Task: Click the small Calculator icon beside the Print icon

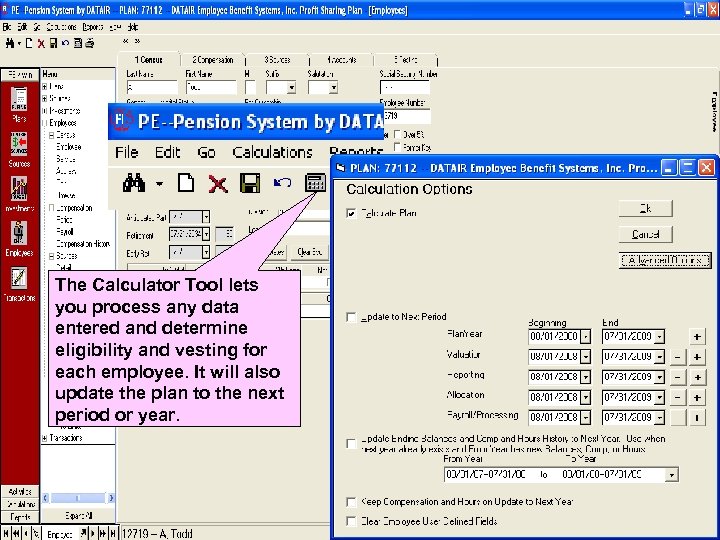Action: point(78,43)
